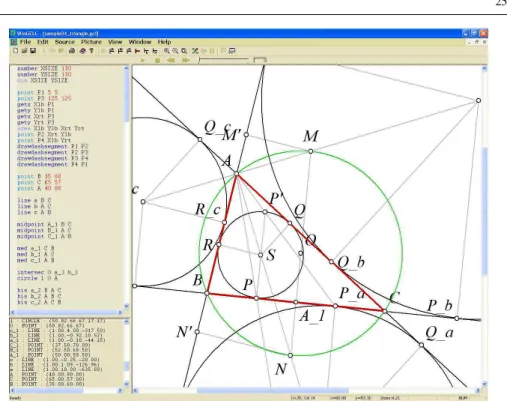Open the Picture menu
This screenshot has height=401, width=507.
coord(91,42)
